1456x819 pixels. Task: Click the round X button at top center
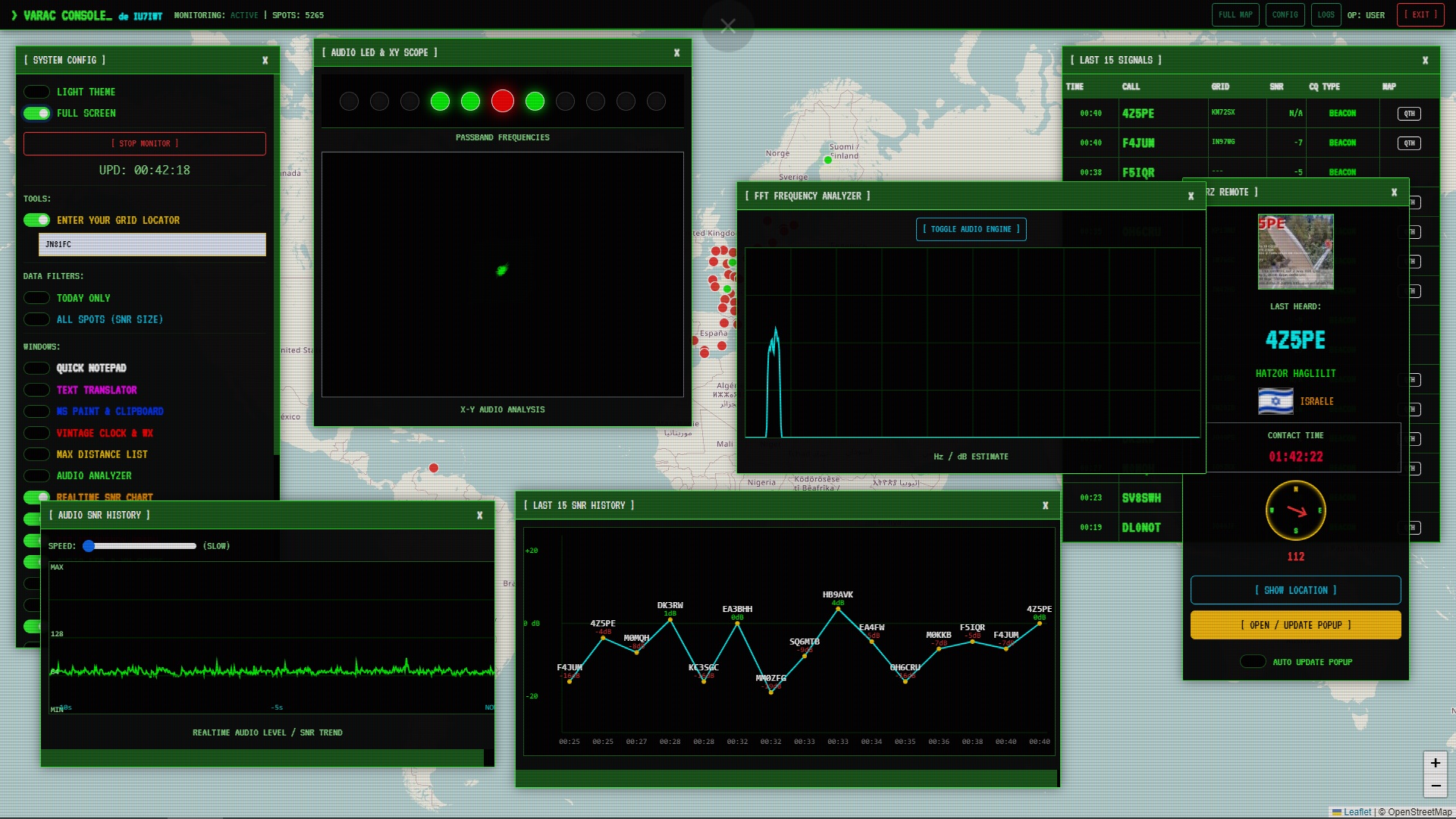pyautogui.click(x=728, y=27)
